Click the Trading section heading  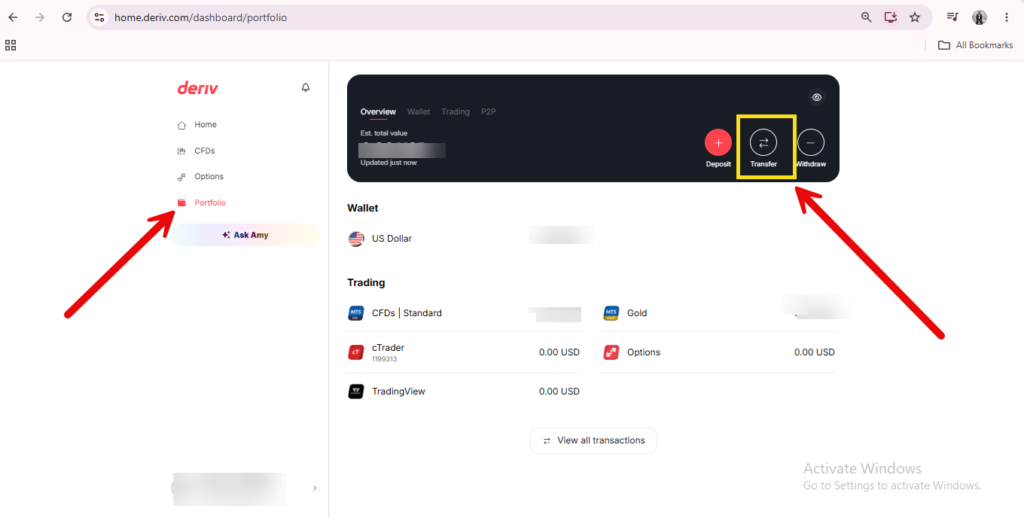[x=366, y=283]
